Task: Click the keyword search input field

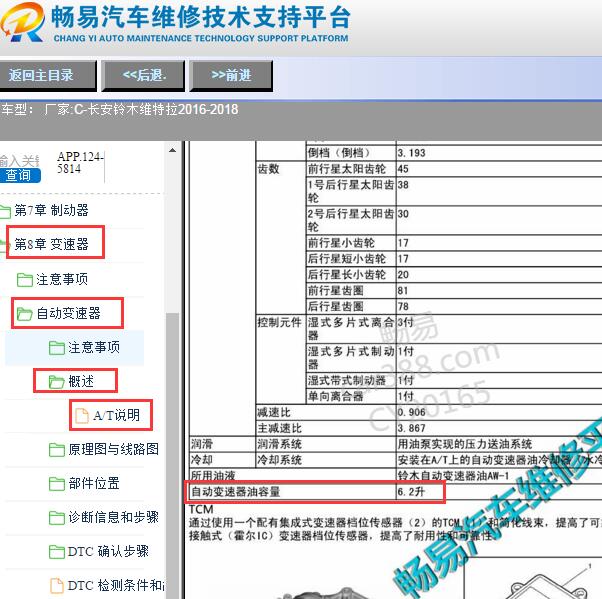Action: pyautogui.click(x=19, y=161)
